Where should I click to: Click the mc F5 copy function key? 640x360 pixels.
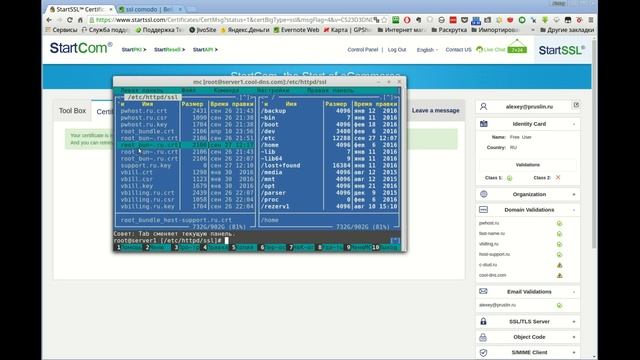click(x=242, y=247)
